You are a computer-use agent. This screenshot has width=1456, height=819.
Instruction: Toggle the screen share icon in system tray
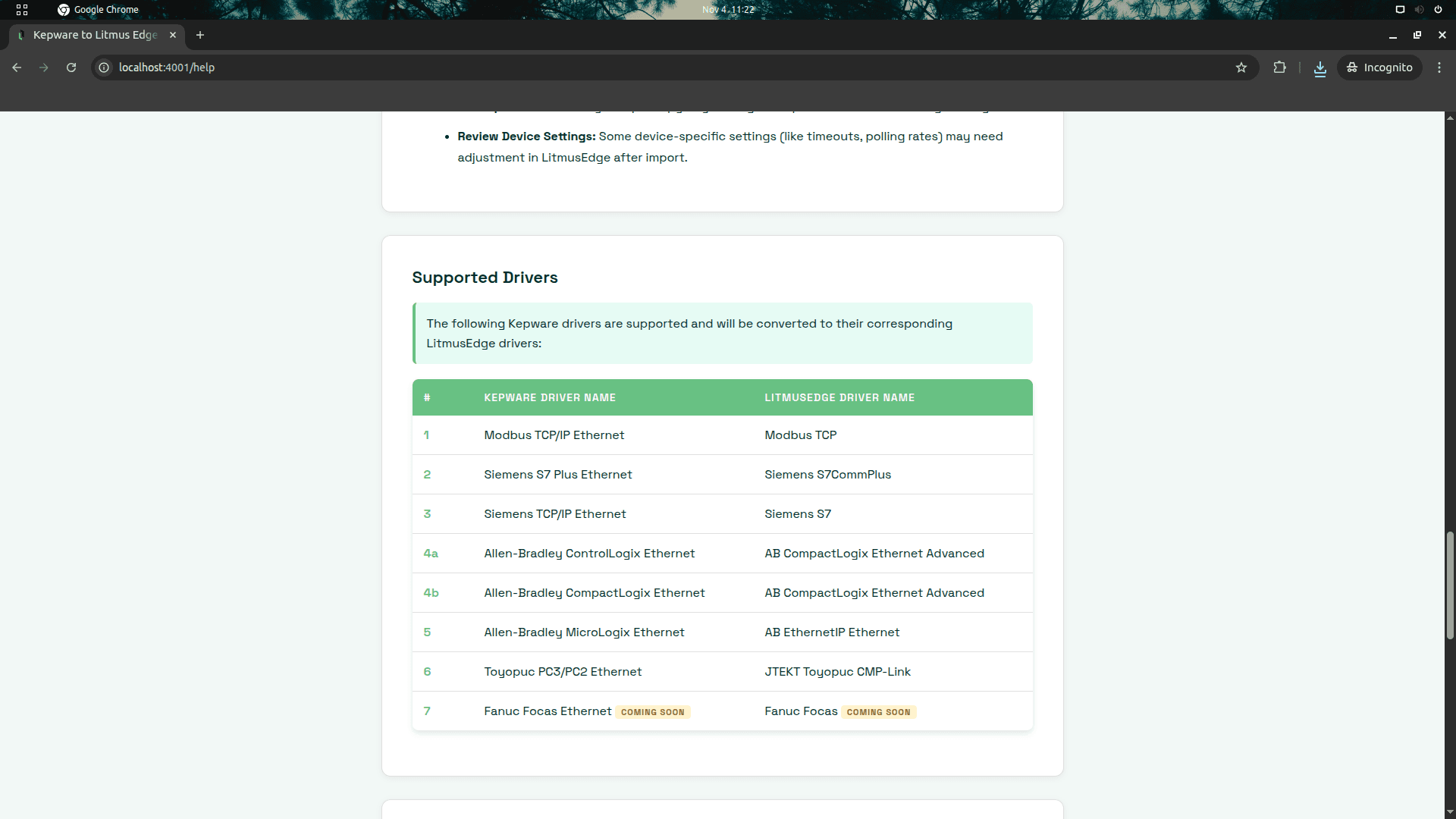[x=1399, y=10]
